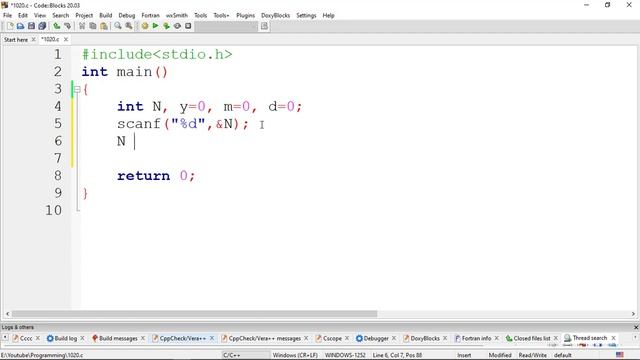Image resolution: width=640 pixels, height=360 pixels.
Task: Select the Build messages tab
Action: click(x=118, y=338)
